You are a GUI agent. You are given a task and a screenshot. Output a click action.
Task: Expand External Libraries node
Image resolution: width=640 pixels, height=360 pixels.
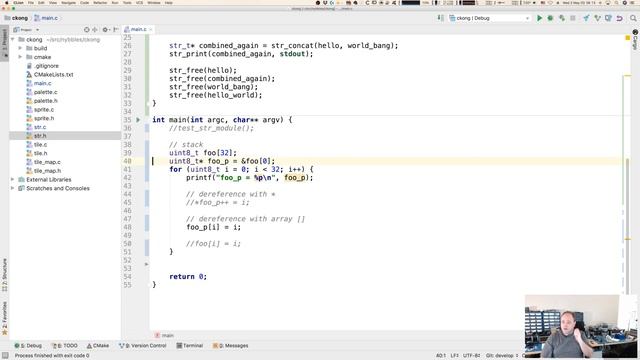pos(13,180)
